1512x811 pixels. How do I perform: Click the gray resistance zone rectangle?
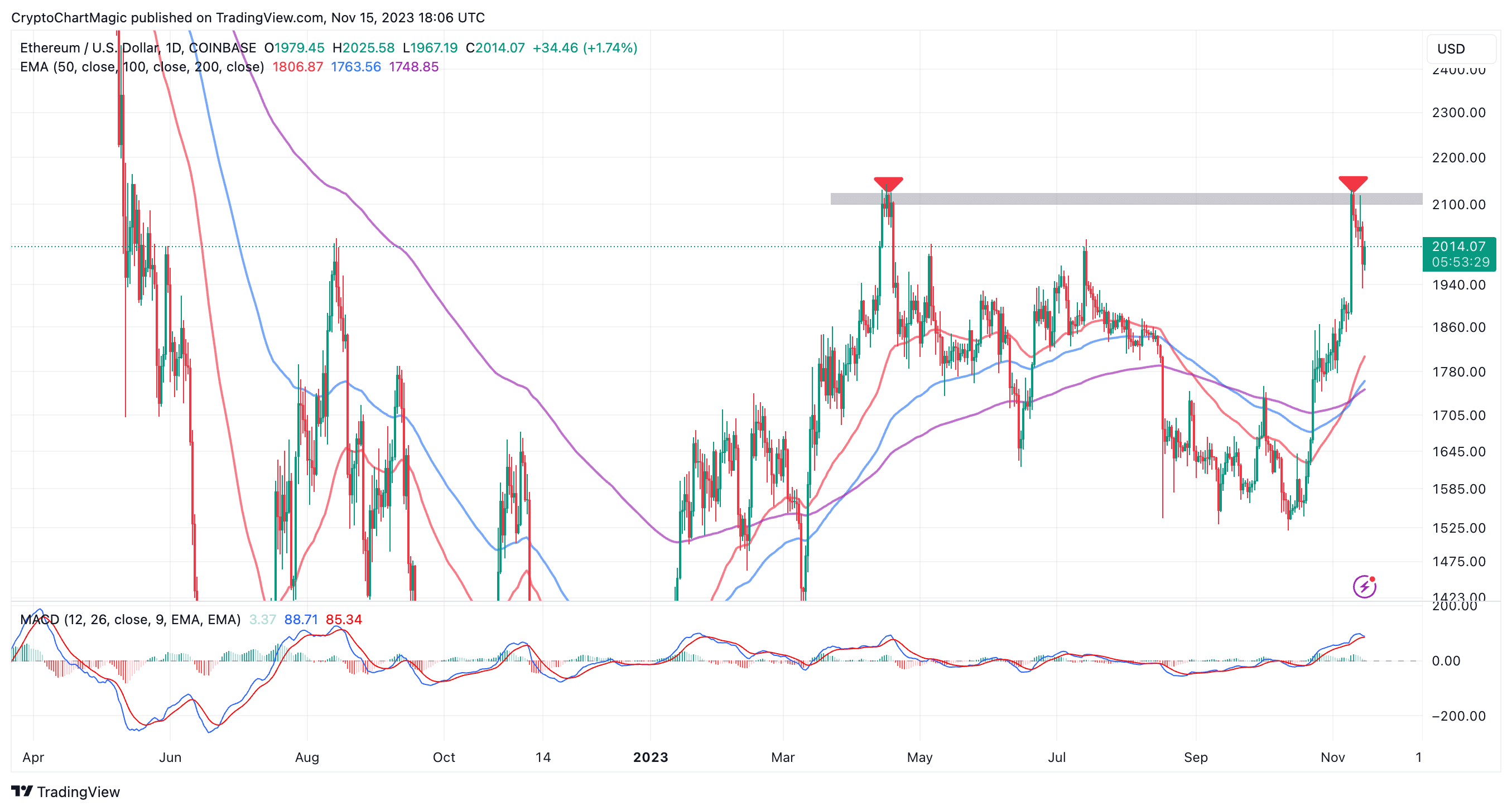[1126, 199]
